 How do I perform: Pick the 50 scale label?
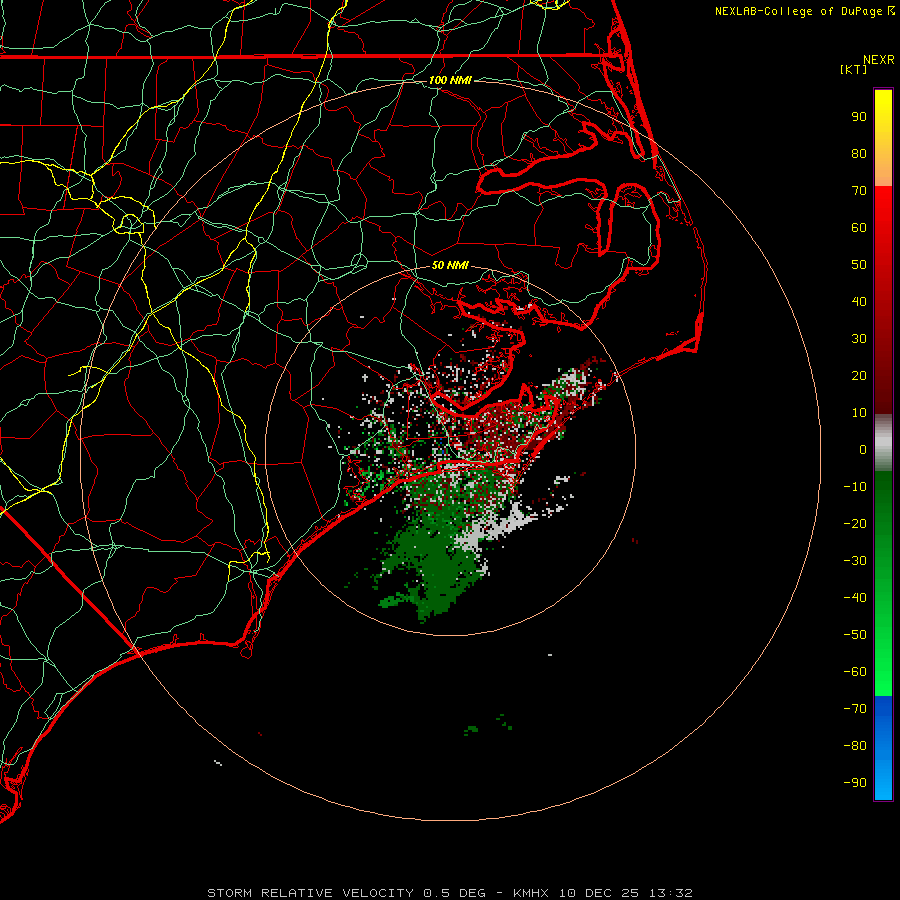point(859,265)
